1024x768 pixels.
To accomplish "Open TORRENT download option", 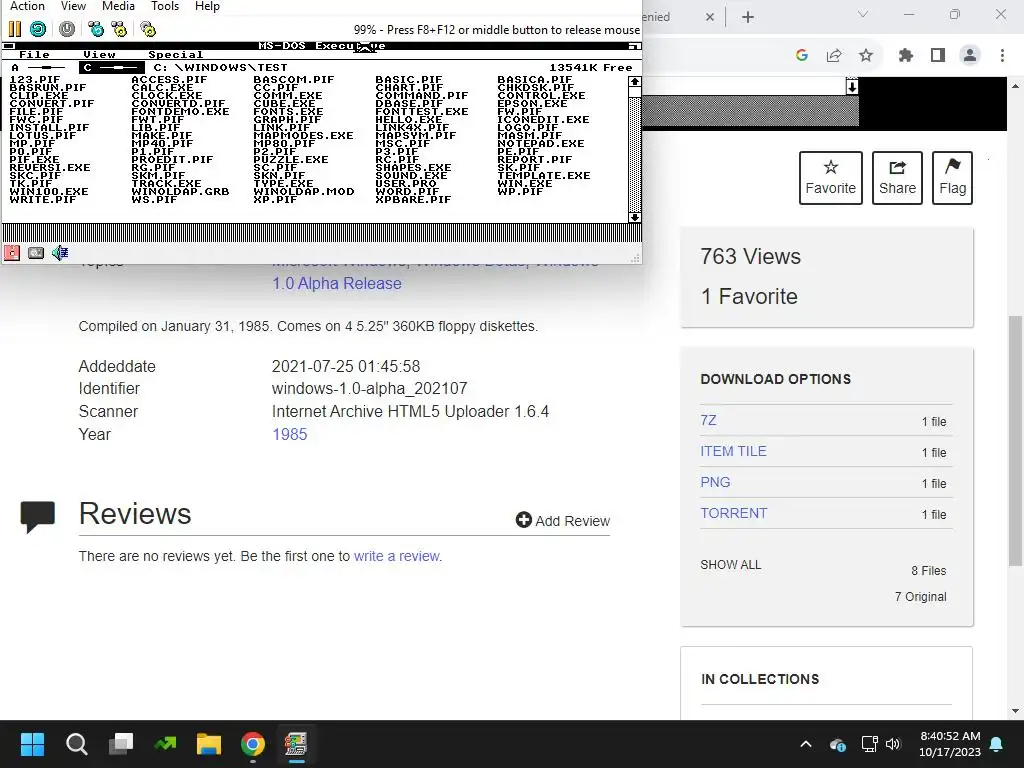I will coord(733,513).
